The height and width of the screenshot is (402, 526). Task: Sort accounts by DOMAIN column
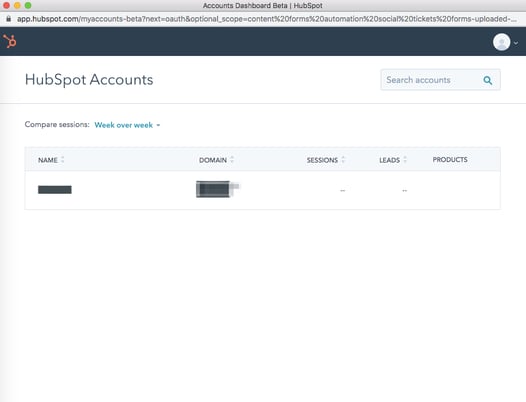tap(216, 160)
